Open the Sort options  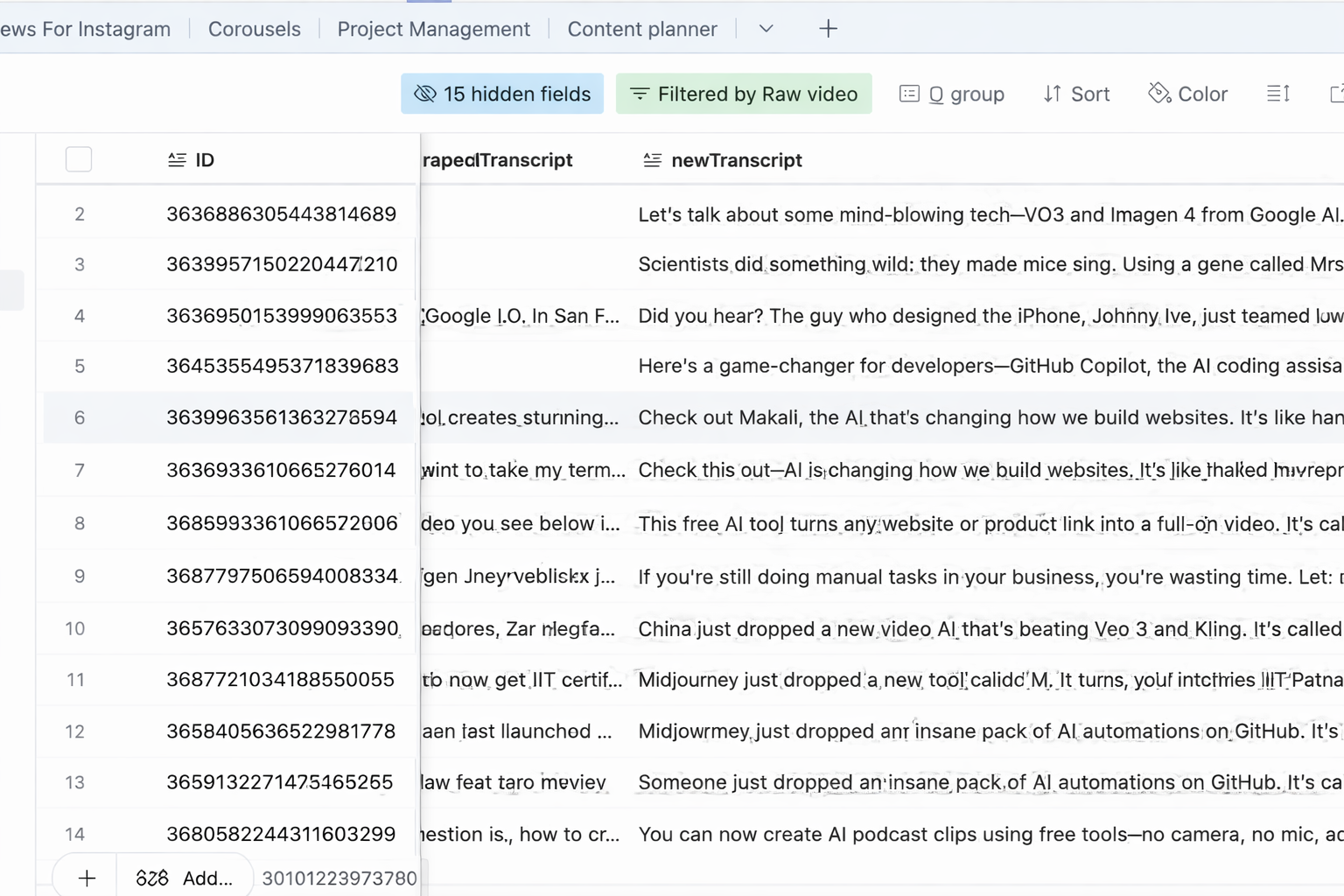1076,94
